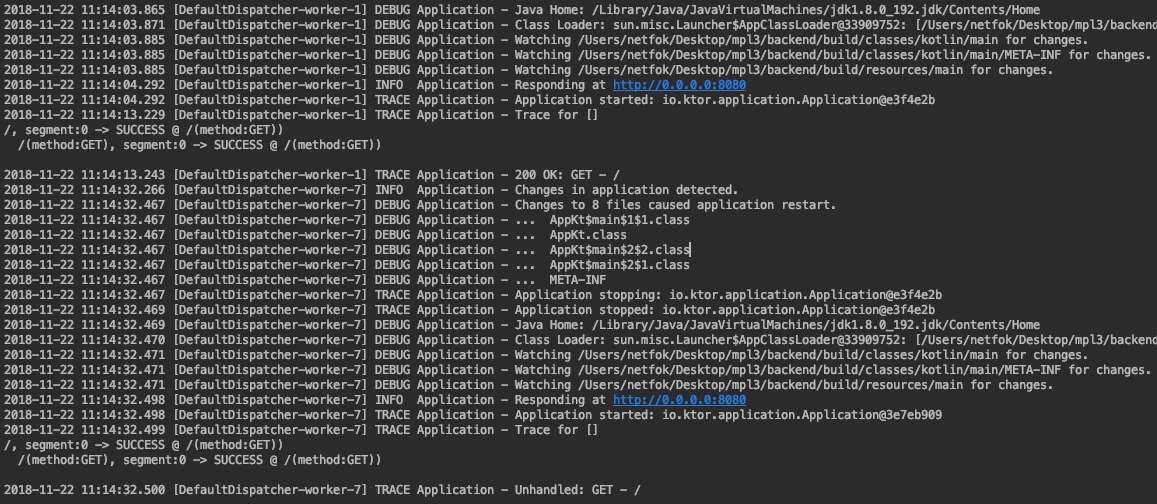Click the timestamp "11:14:32.266"
1157x504 pixels.
(x=123, y=190)
